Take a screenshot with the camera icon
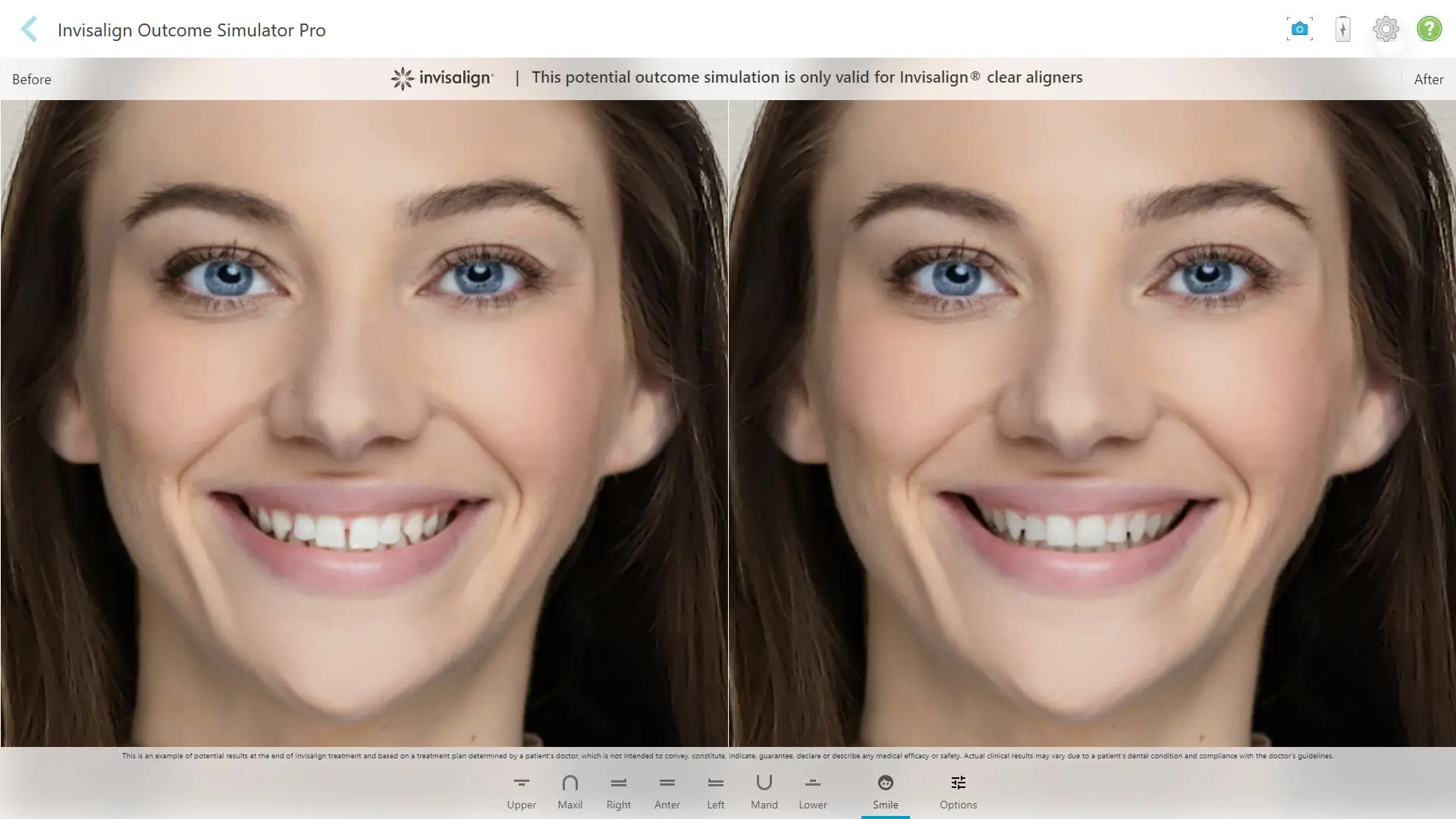 click(1299, 30)
